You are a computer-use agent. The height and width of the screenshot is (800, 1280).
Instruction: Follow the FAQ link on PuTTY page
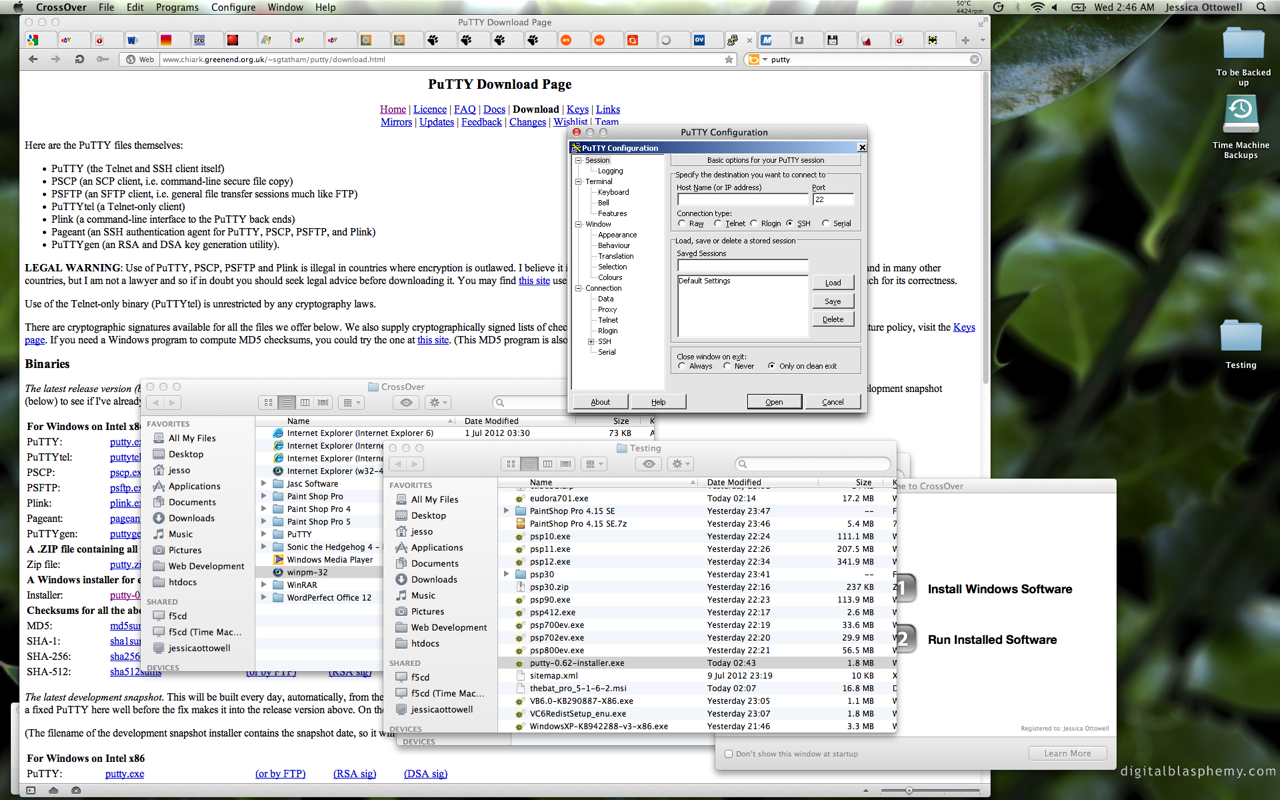tap(465, 110)
